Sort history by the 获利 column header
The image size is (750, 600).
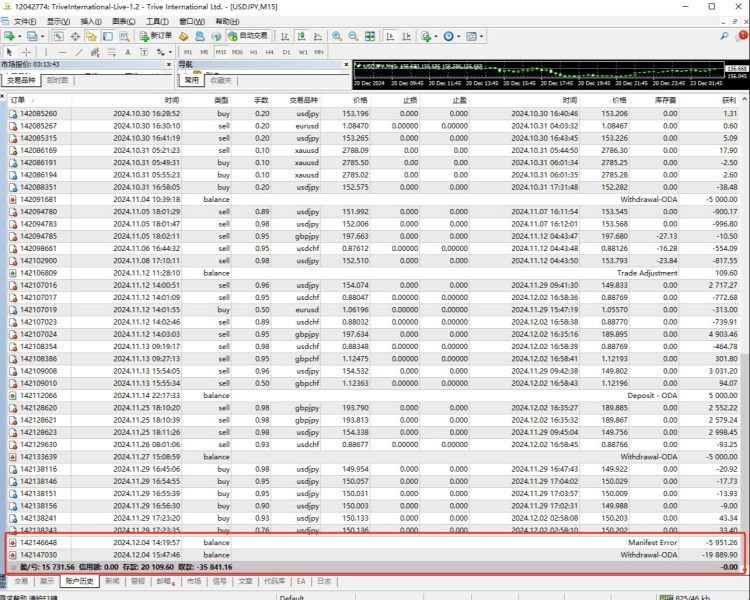(x=727, y=100)
